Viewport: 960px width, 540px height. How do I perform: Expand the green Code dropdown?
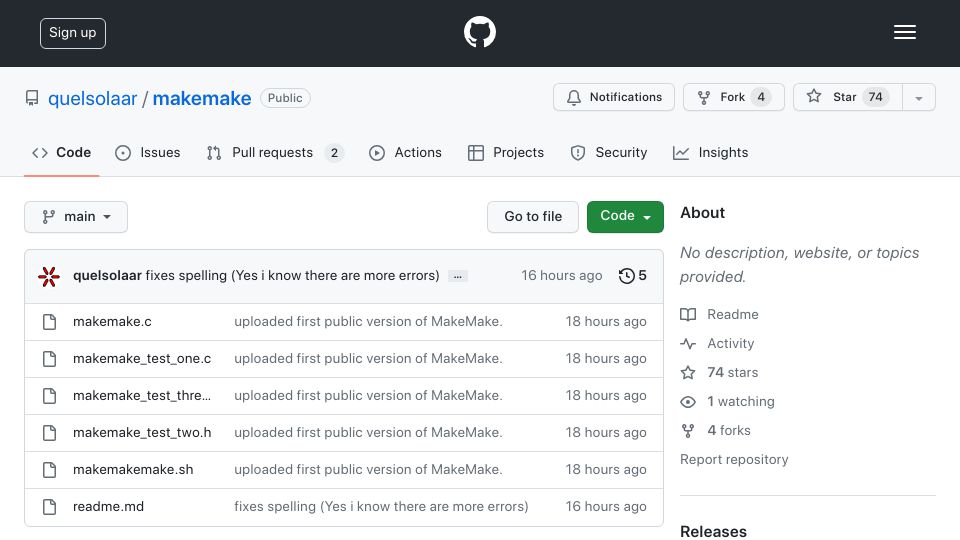pyautogui.click(x=625, y=217)
